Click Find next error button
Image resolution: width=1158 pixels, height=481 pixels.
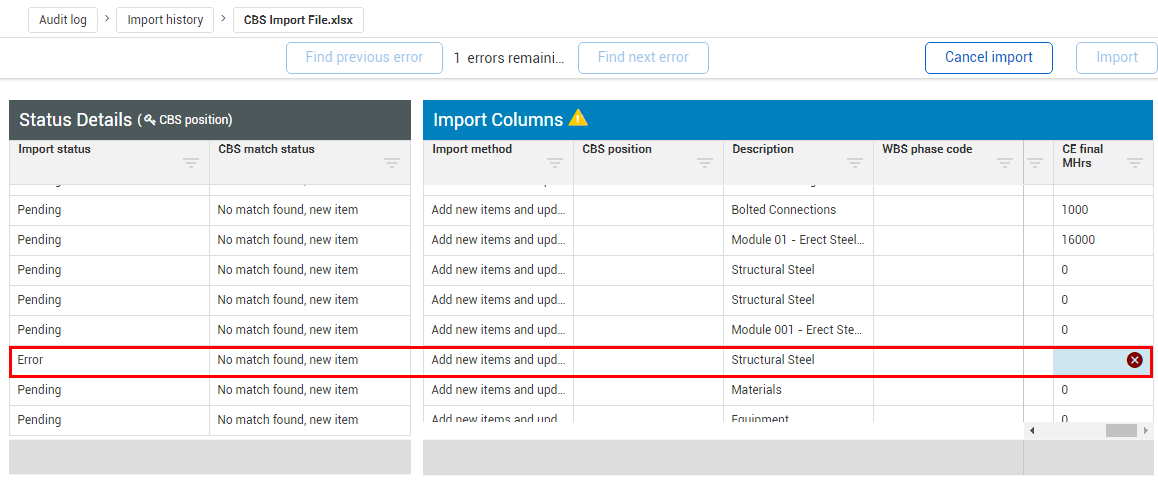tap(643, 58)
